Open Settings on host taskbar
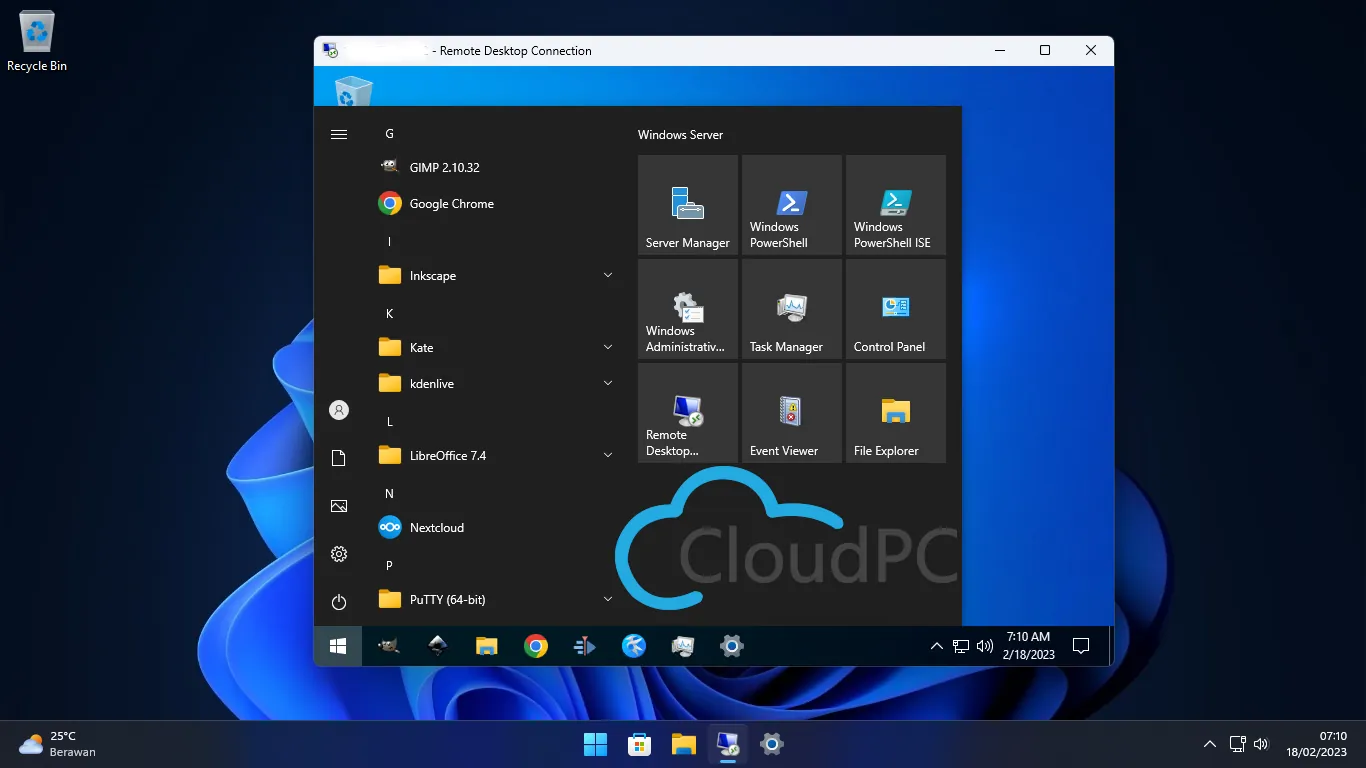This screenshot has width=1366, height=768. (771, 744)
